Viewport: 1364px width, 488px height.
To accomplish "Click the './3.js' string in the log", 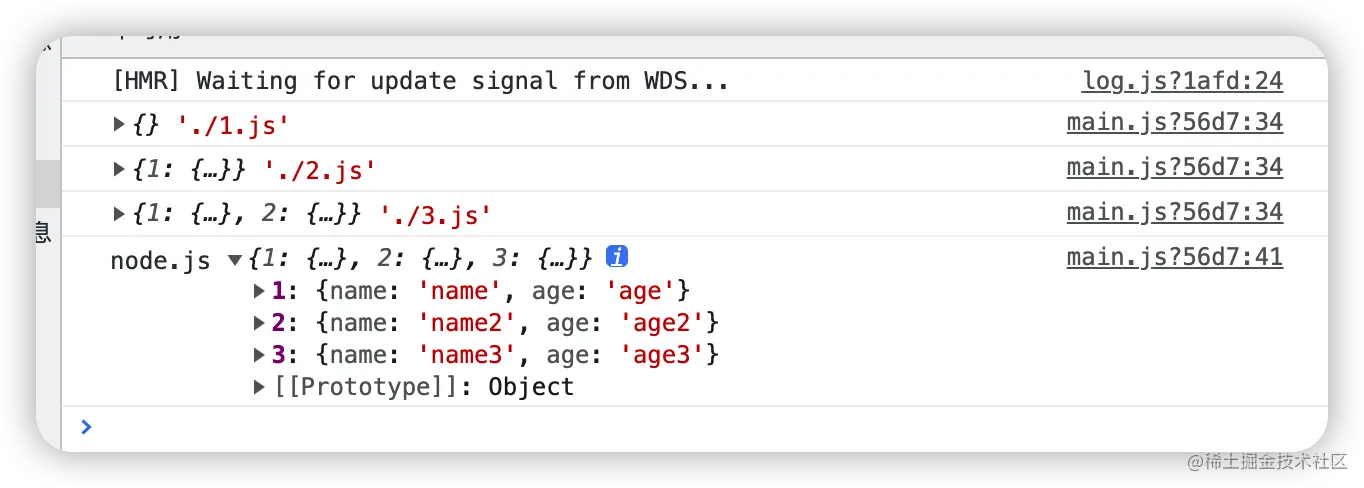I will coord(436,214).
